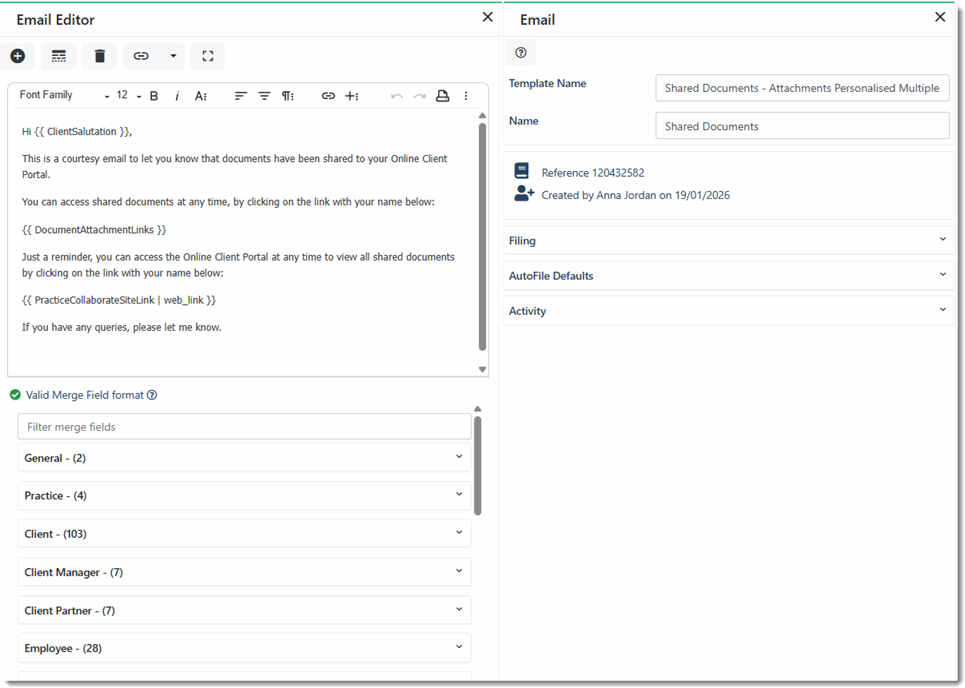Expand General - (2) merge fields
The width and height of the screenshot is (965, 688).
coord(244,457)
